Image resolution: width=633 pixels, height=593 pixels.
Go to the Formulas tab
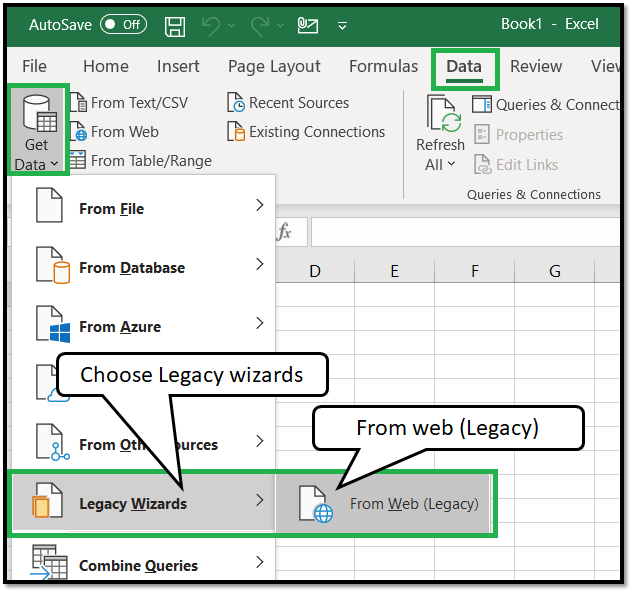(384, 66)
